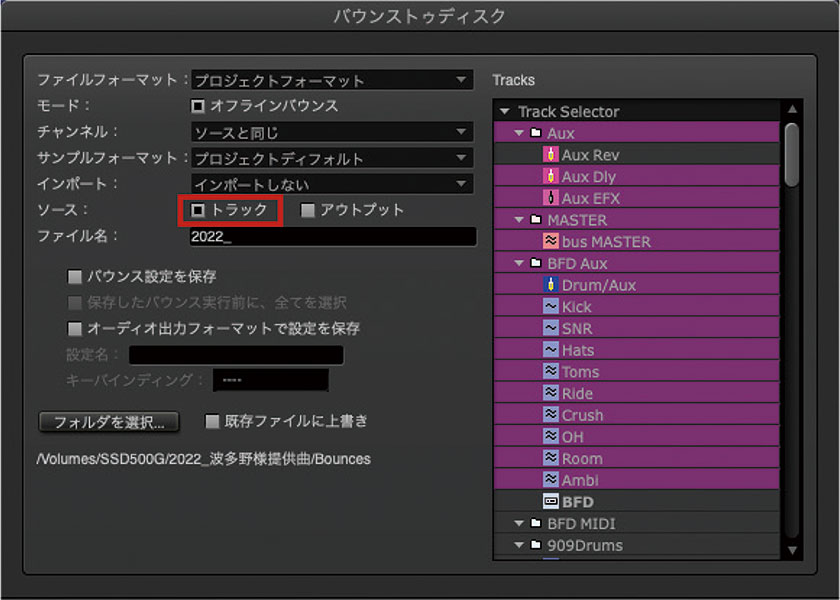Screen dimensions: 840x600
Task: Collapse the MASTER folder
Action: (x=519, y=220)
